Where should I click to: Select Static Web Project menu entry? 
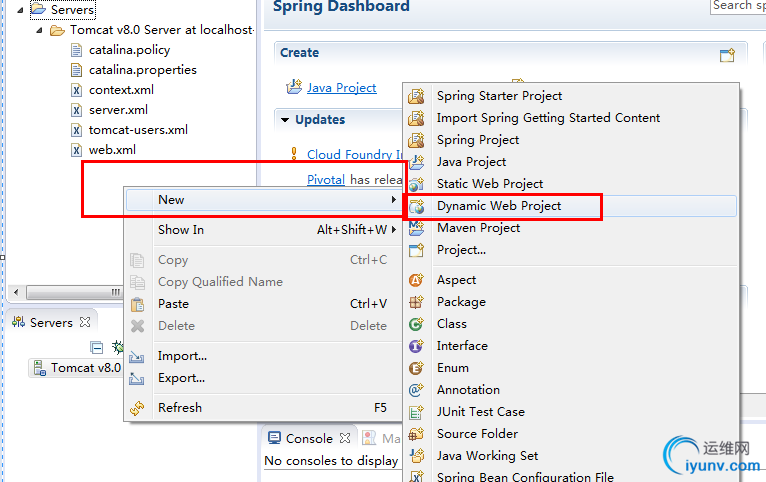pos(571,184)
